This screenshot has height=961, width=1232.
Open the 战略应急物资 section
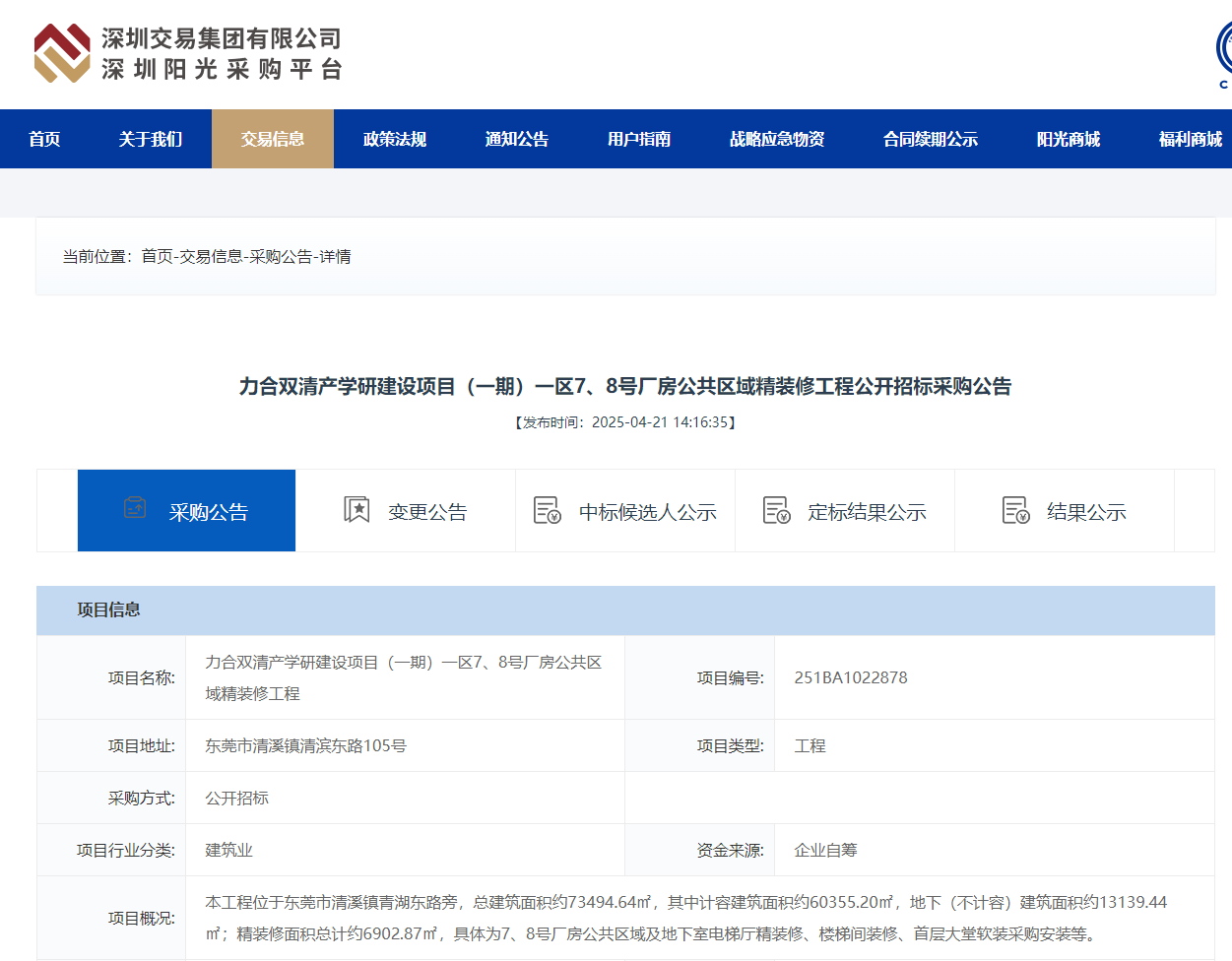777,139
